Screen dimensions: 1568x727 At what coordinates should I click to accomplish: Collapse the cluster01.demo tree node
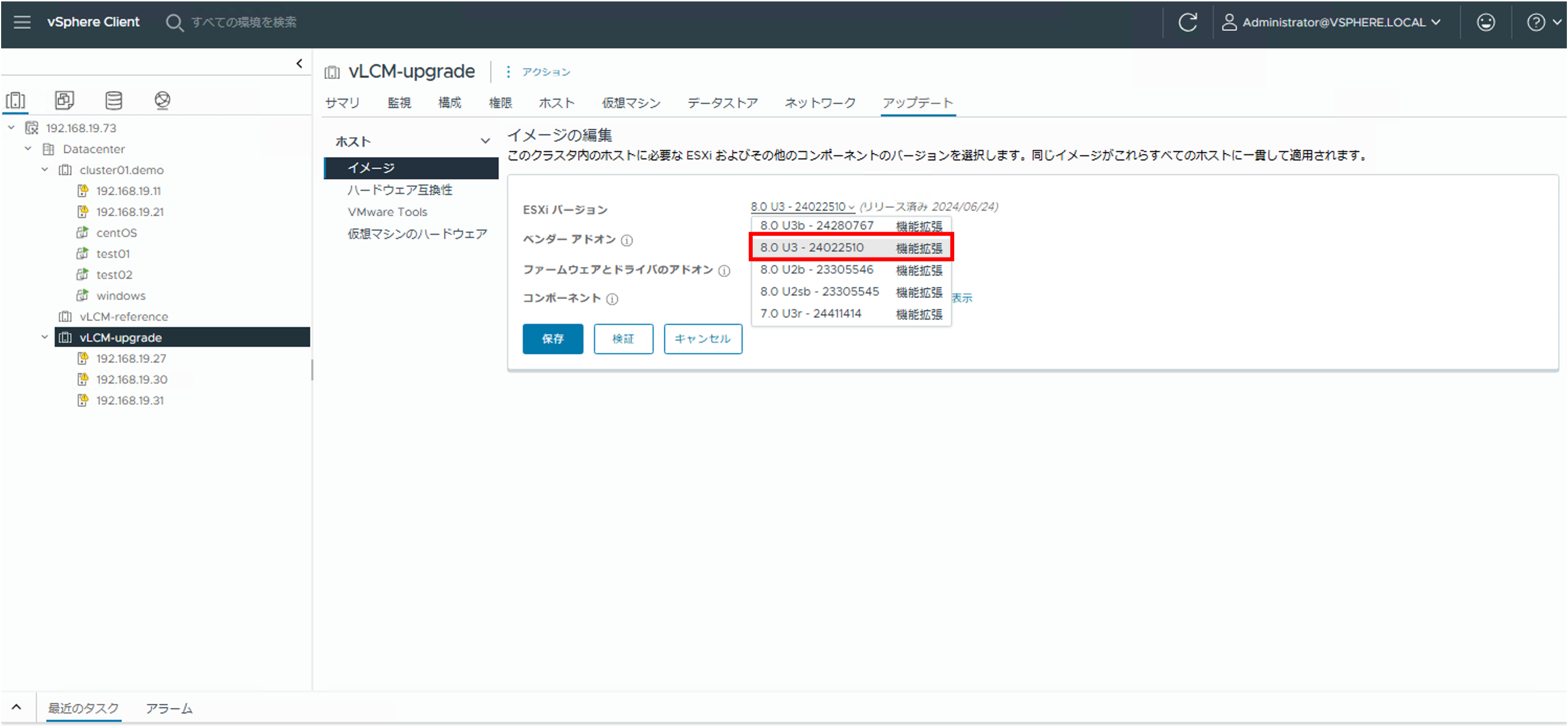pos(45,170)
